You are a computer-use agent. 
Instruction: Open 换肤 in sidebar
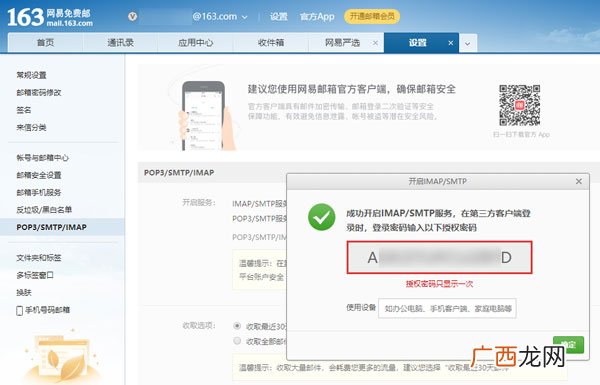pyautogui.click(x=24, y=293)
